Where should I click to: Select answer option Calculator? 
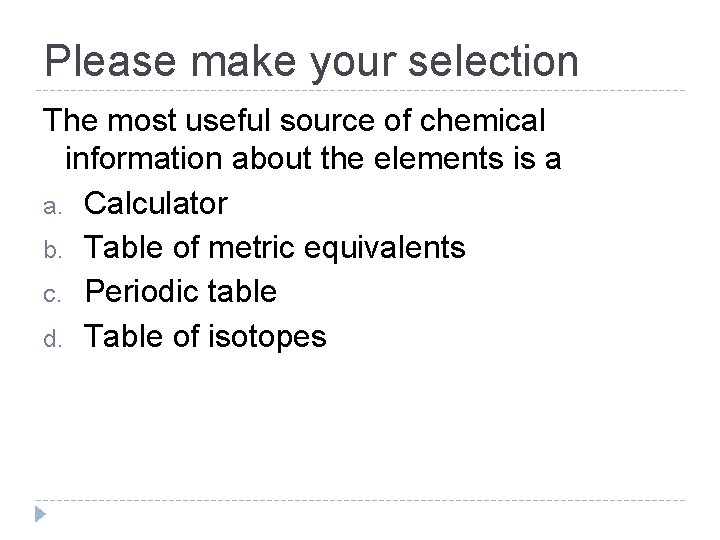tap(156, 204)
